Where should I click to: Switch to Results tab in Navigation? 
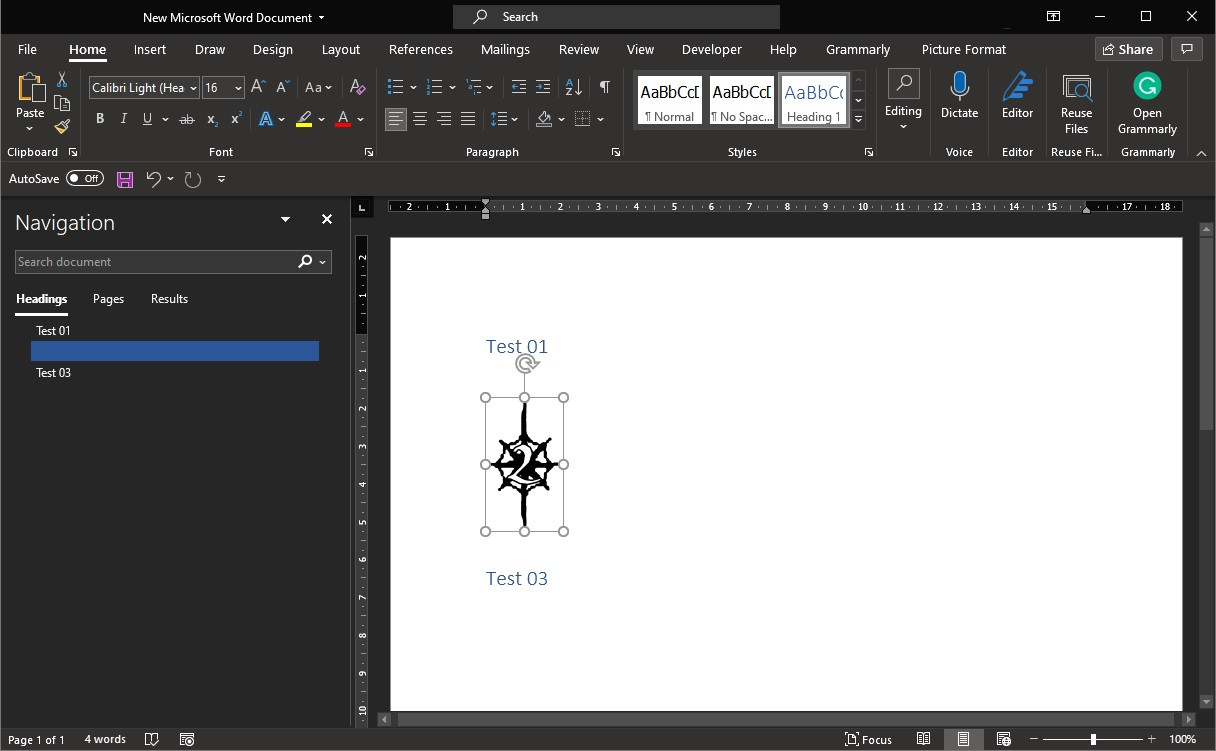coord(169,299)
